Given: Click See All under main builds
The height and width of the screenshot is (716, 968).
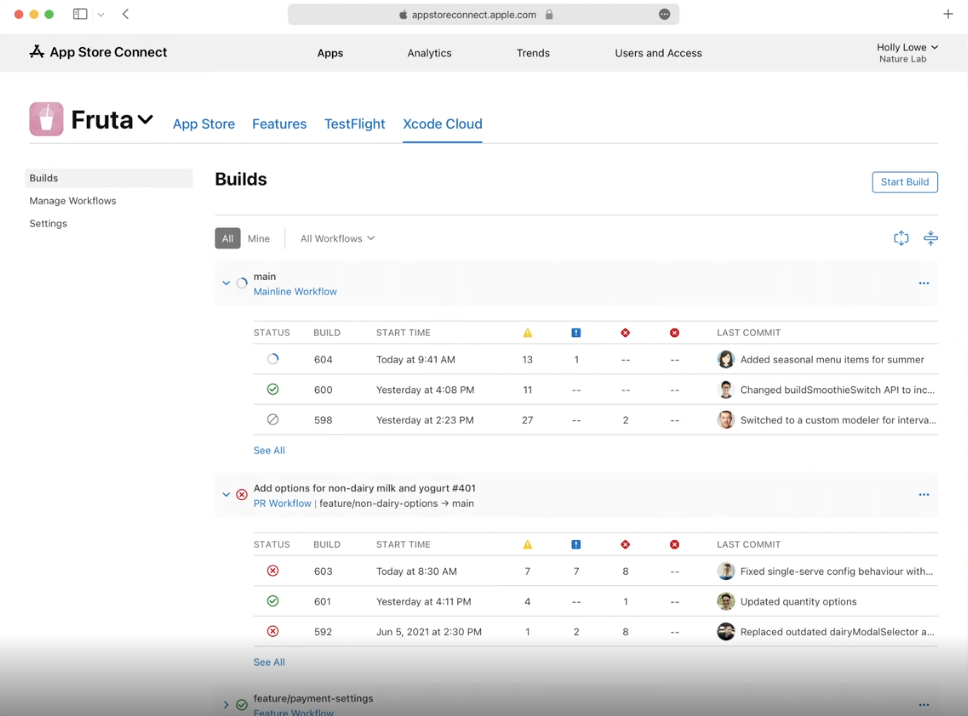Looking at the screenshot, I should pos(269,451).
